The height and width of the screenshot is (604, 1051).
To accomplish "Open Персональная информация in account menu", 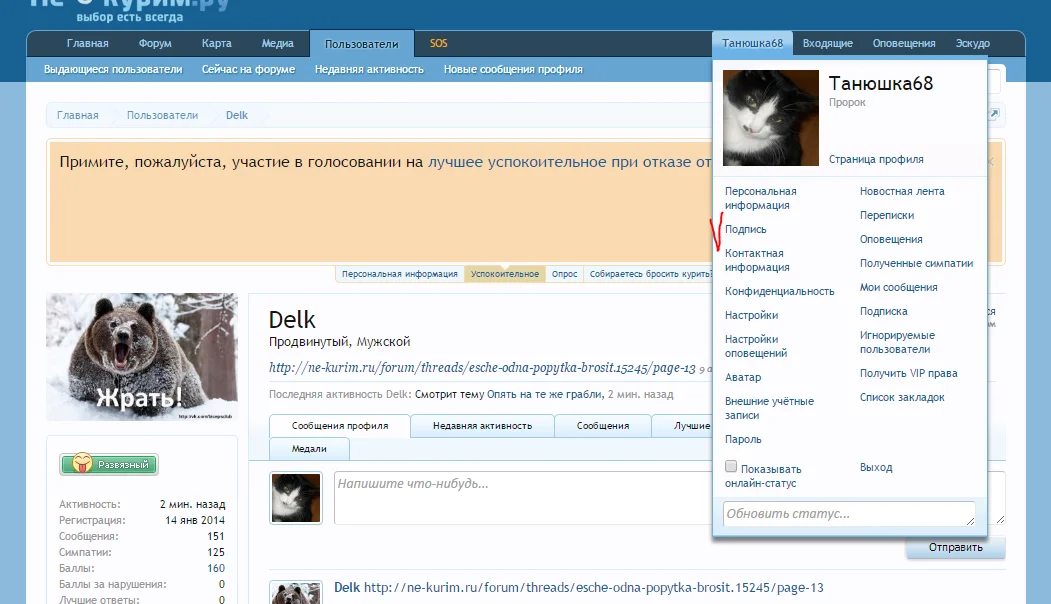I will point(760,198).
